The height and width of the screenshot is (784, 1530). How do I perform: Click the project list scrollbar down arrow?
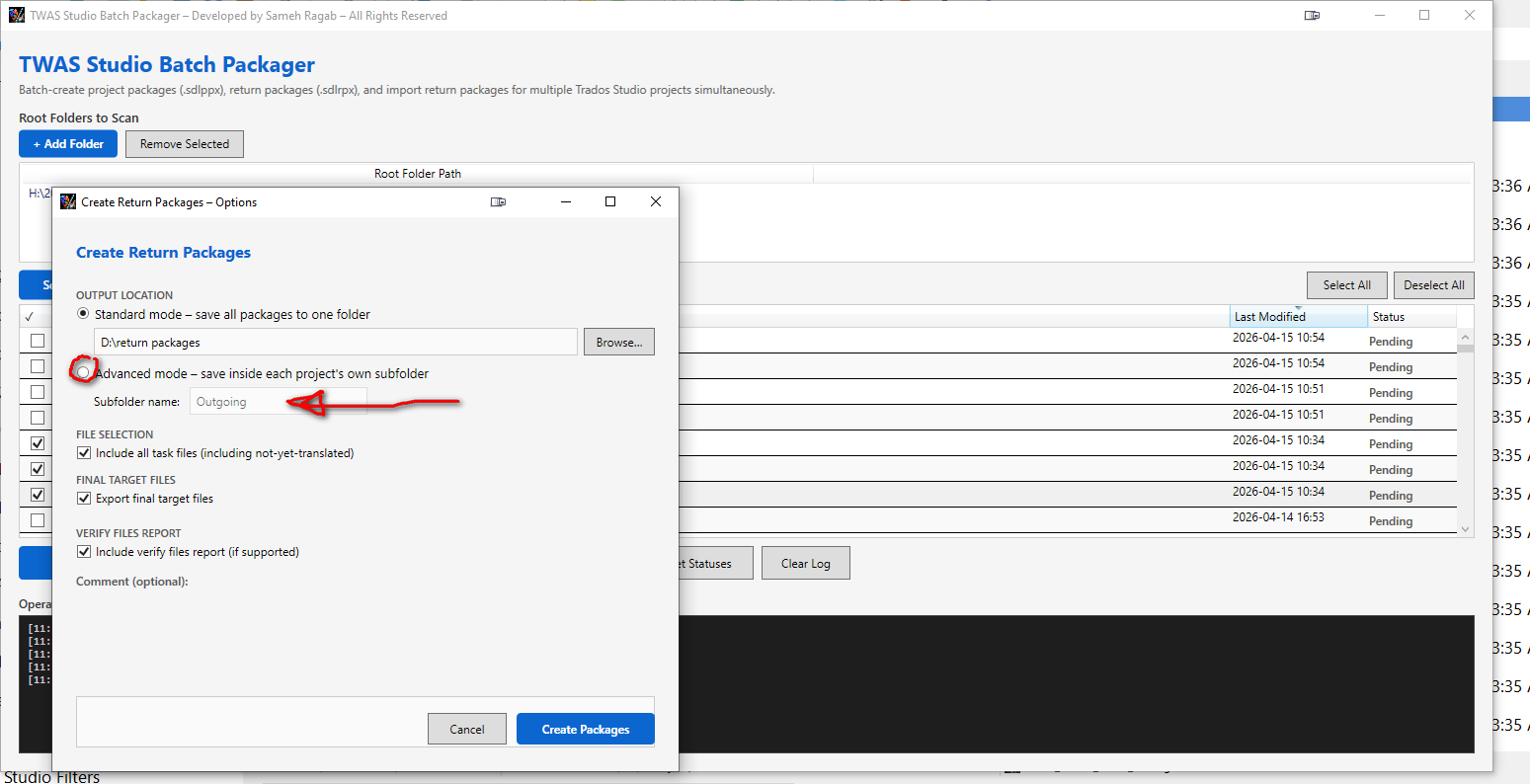pyautogui.click(x=1466, y=529)
